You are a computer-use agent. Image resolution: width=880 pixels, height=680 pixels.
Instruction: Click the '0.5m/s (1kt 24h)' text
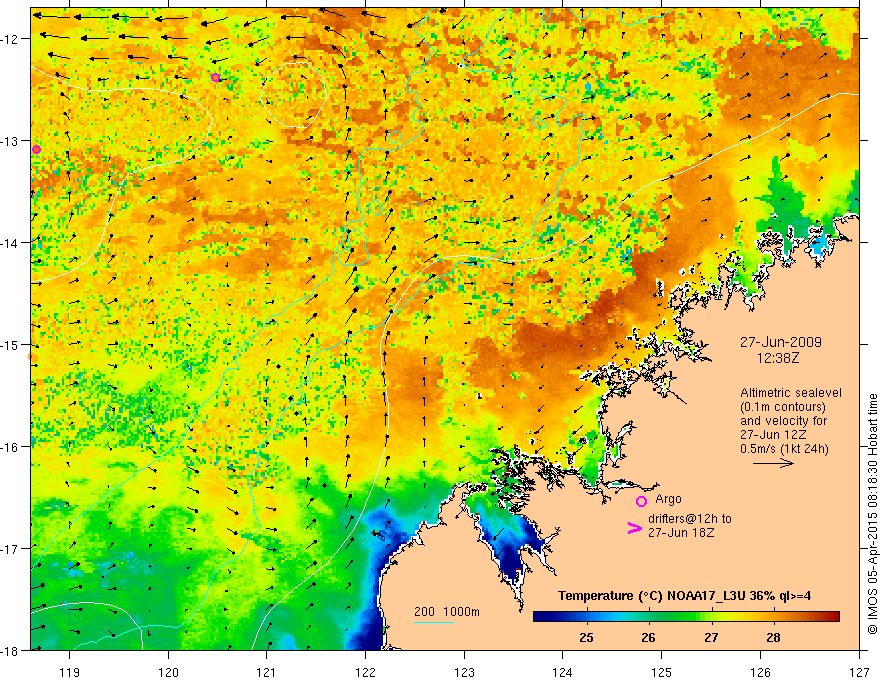(784, 449)
